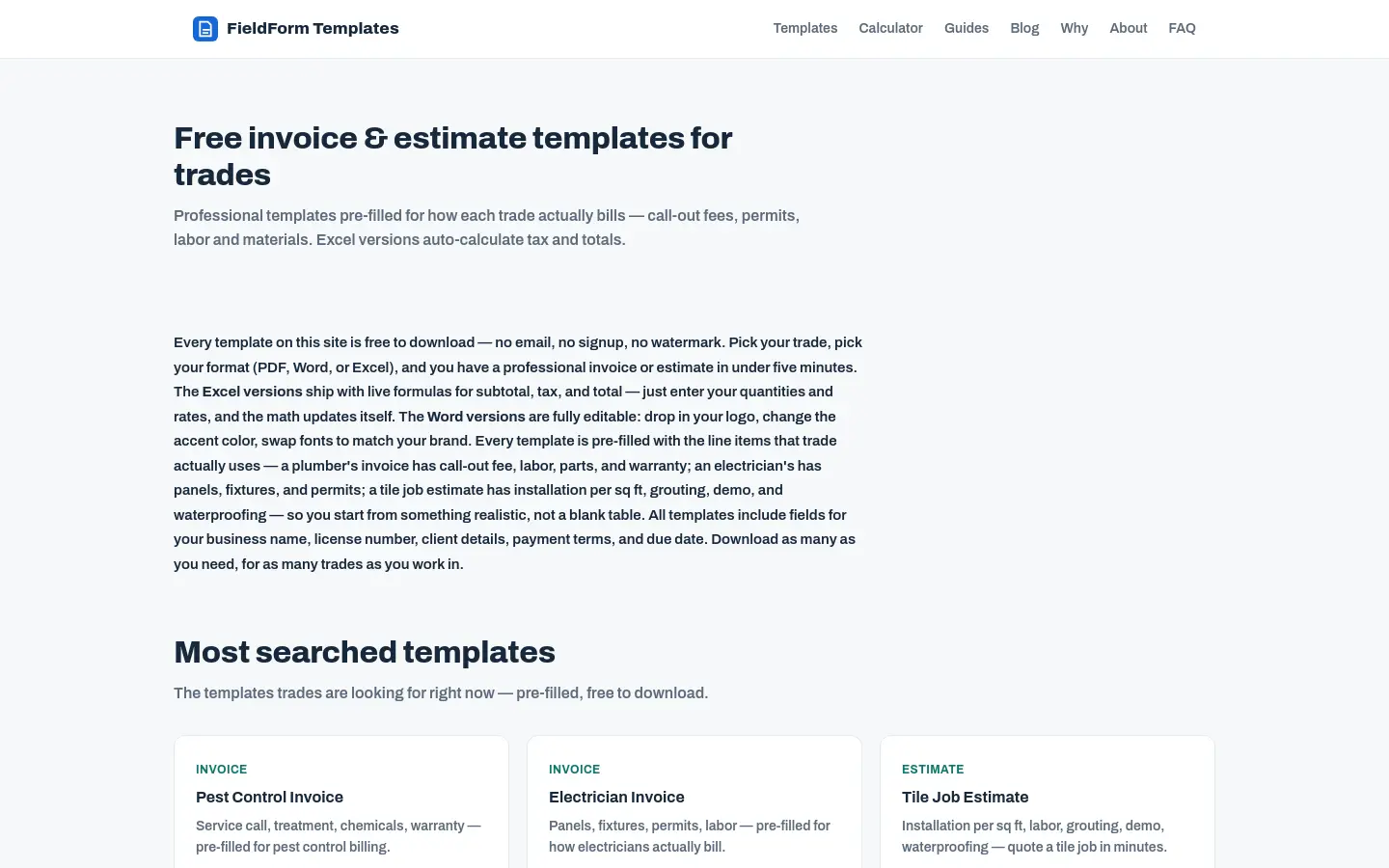The width and height of the screenshot is (1389, 868).
Task: Click the ESTIMATE label on Tile Job card
Action: 933,770
